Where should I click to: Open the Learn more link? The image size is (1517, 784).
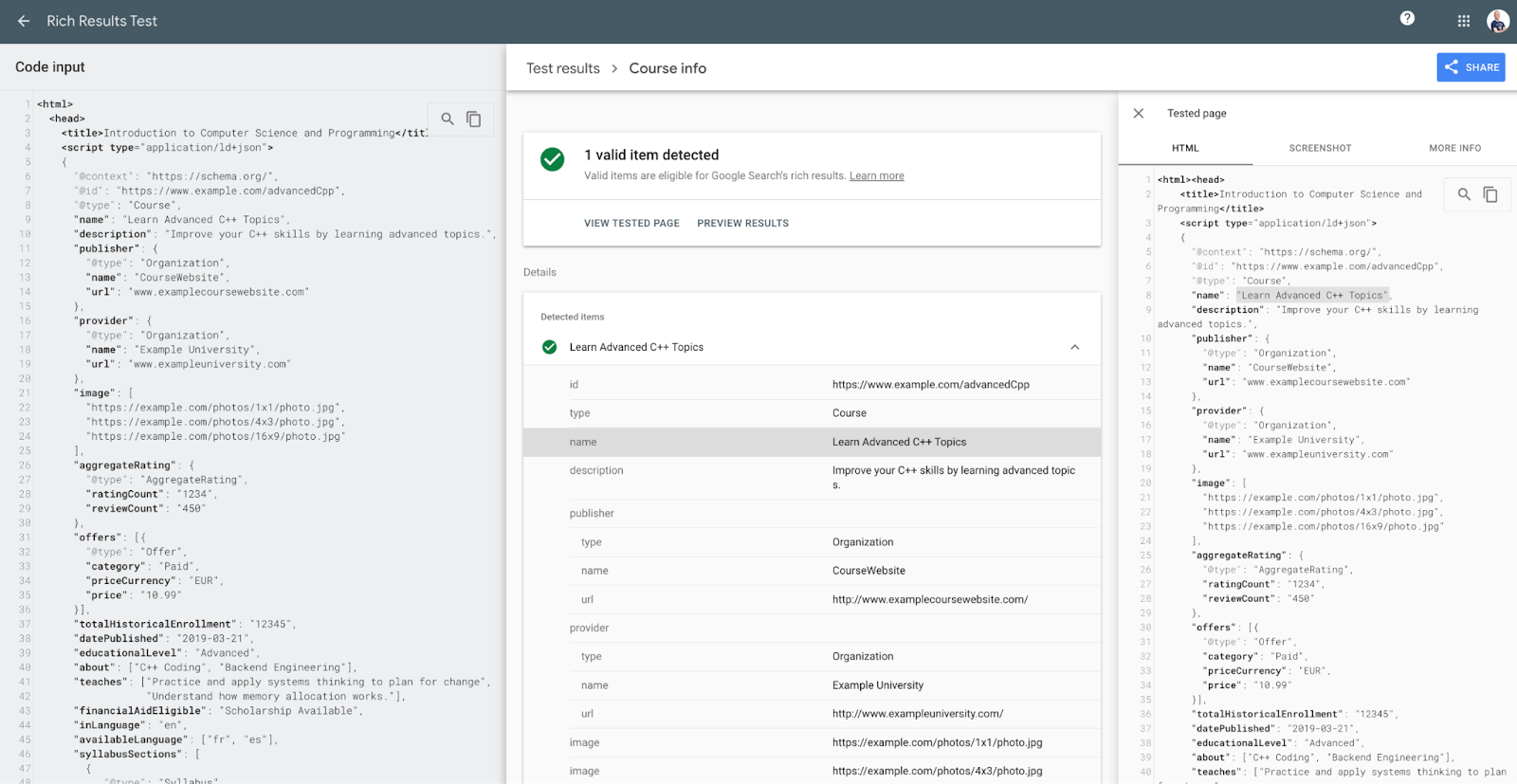tap(876, 176)
